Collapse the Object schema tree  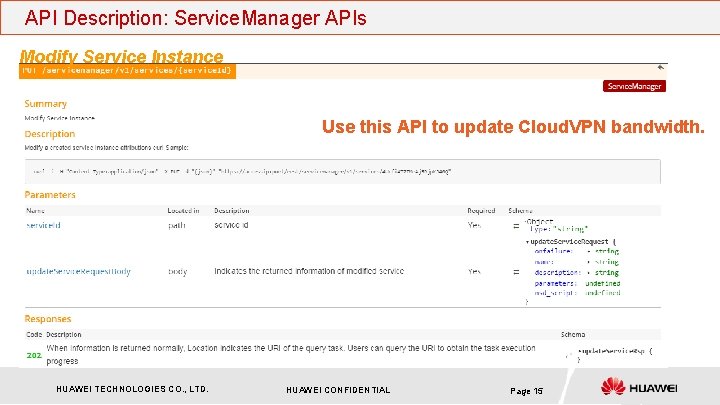point(527,220)
